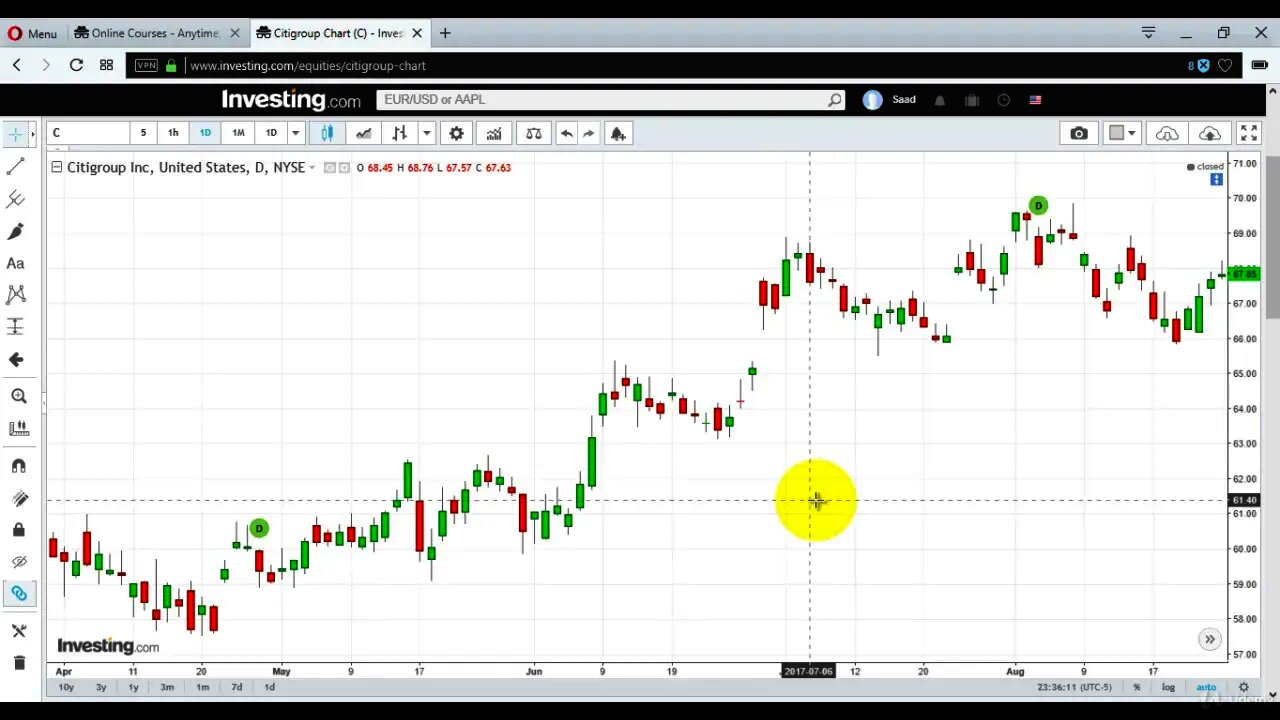The height and width of the screenshot is (720, 1280).
Task: Enter fullscreen chart mode
Action: point(1249,133)
